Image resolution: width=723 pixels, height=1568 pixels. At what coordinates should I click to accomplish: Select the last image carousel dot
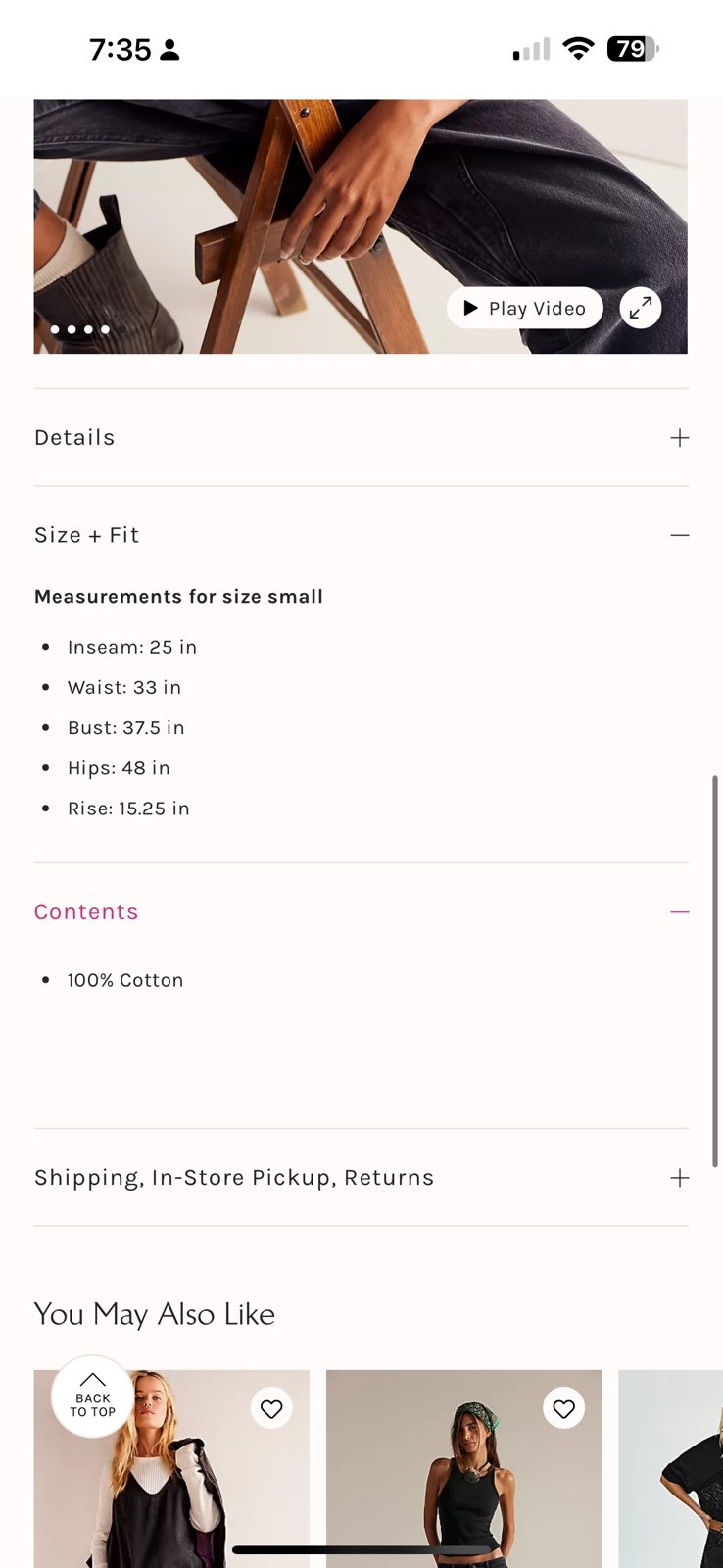click(x=105, y=329)
